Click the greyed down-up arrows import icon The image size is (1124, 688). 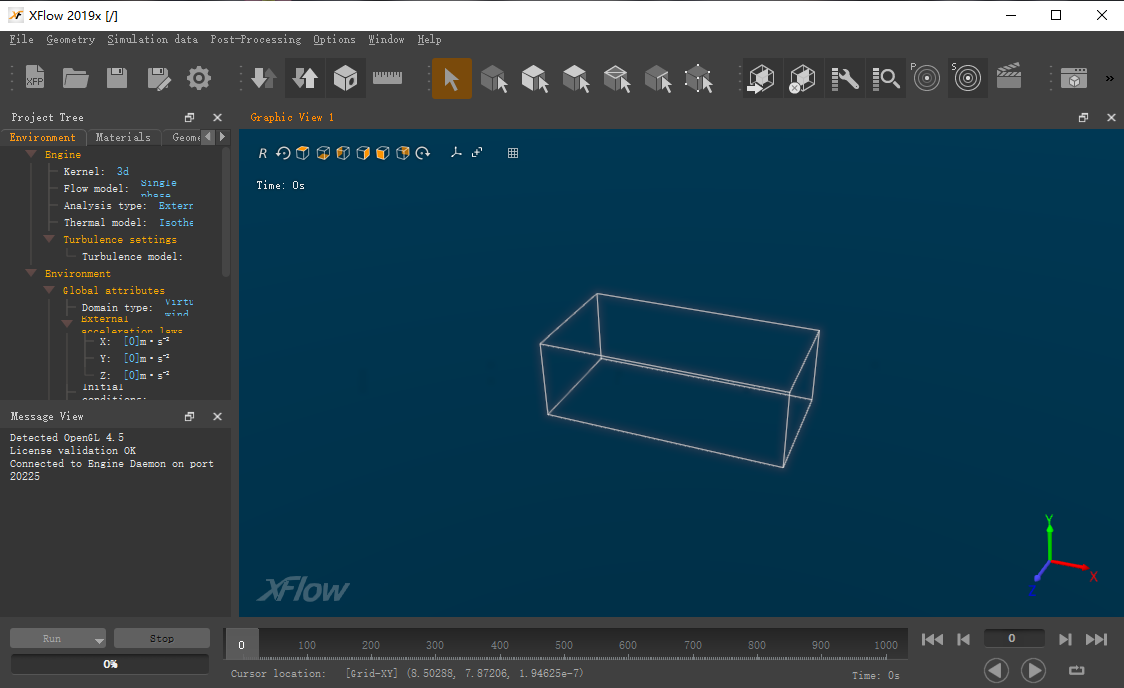[265, 78]
